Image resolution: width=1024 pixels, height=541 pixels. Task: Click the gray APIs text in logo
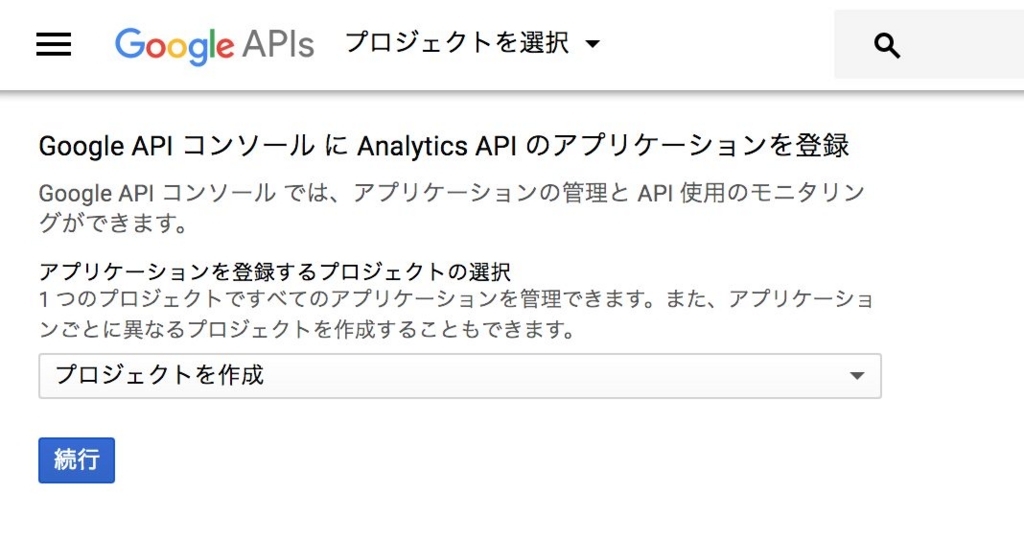coord(278,44)
